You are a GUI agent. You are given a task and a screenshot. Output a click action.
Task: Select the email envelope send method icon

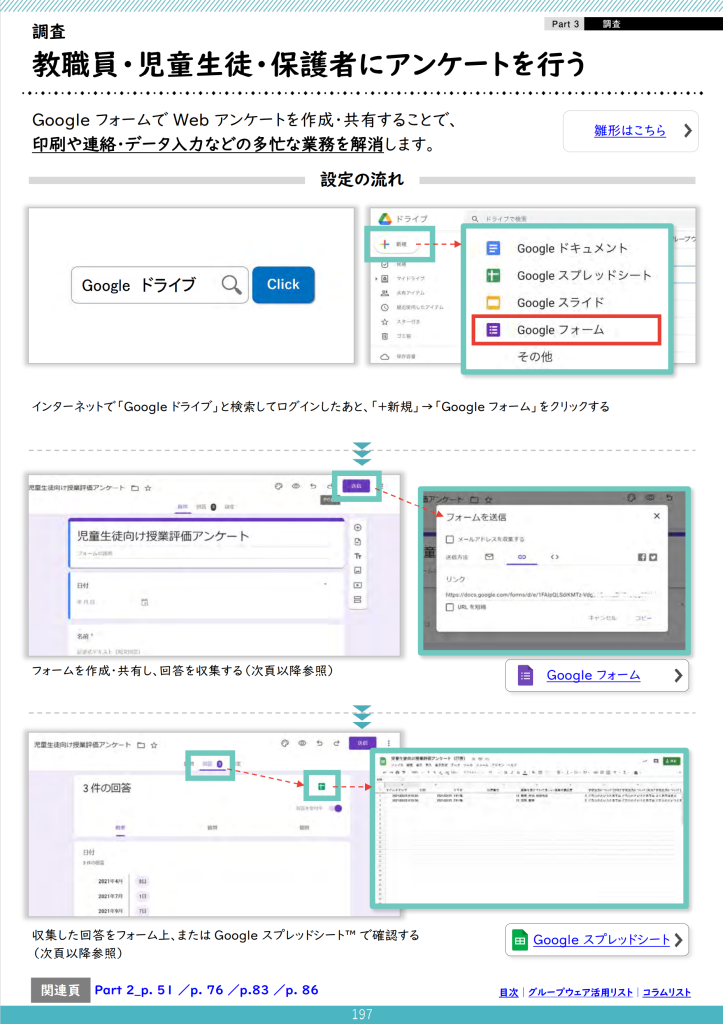pos(489,556)
